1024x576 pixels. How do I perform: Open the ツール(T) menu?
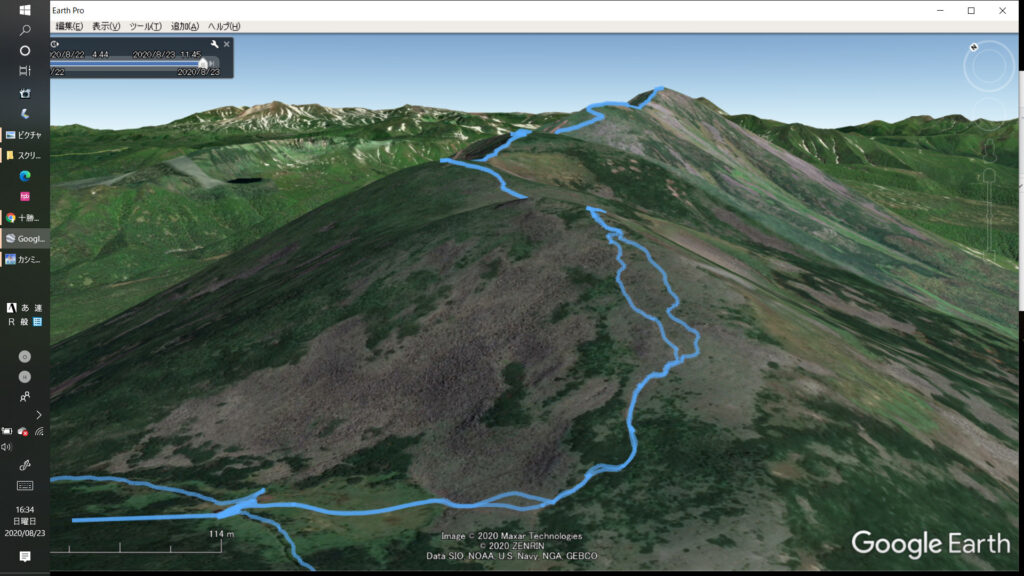tap(145, 26)
